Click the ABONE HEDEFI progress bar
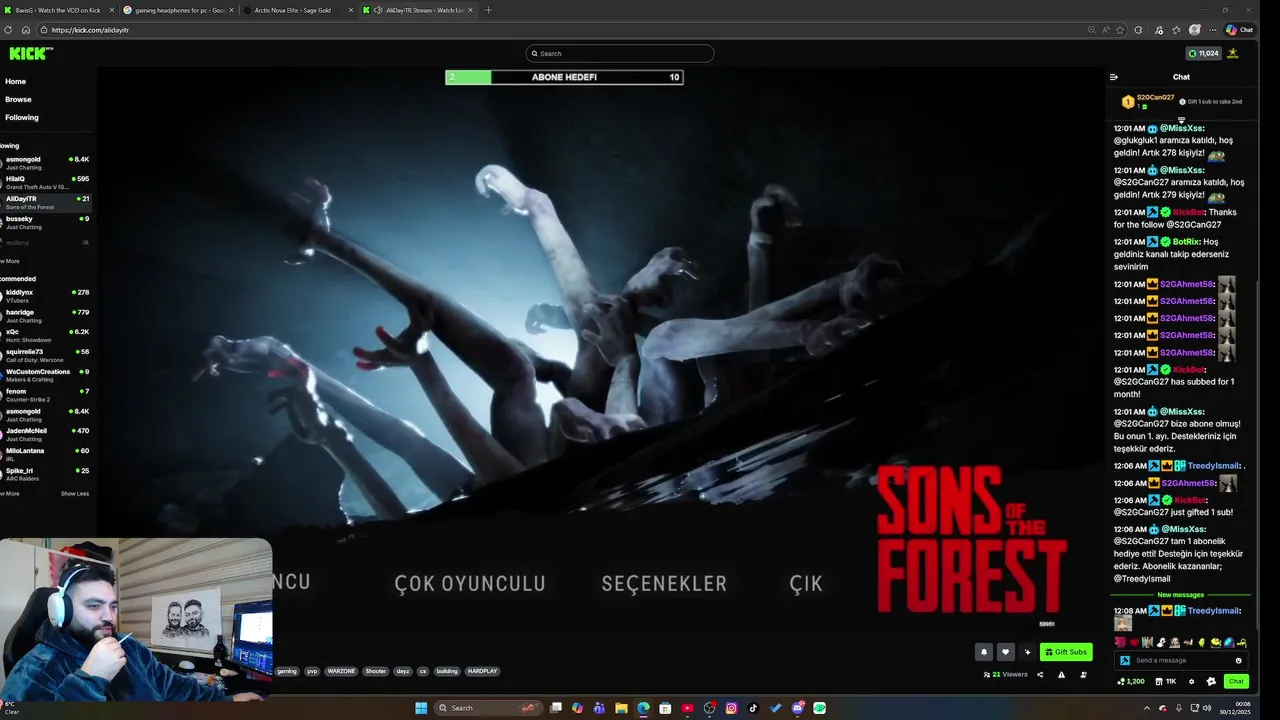1280x720 pixels. click(564, 77)
